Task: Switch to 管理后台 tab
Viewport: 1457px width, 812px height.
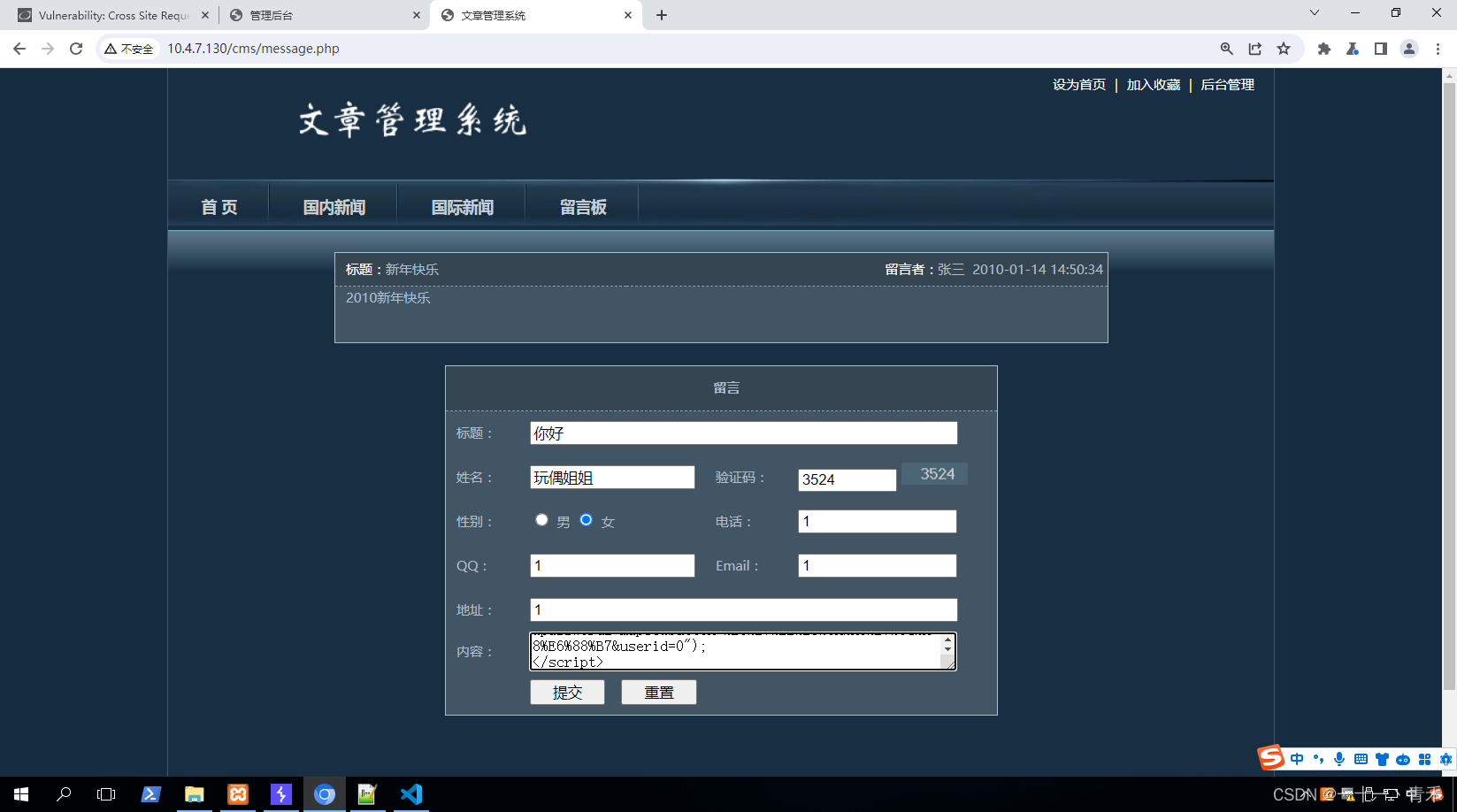Action: coord(324,15)
